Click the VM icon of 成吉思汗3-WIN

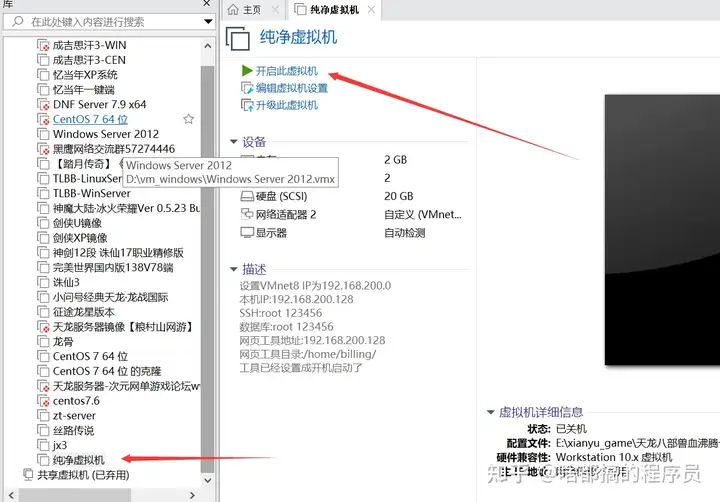[43, 45]
